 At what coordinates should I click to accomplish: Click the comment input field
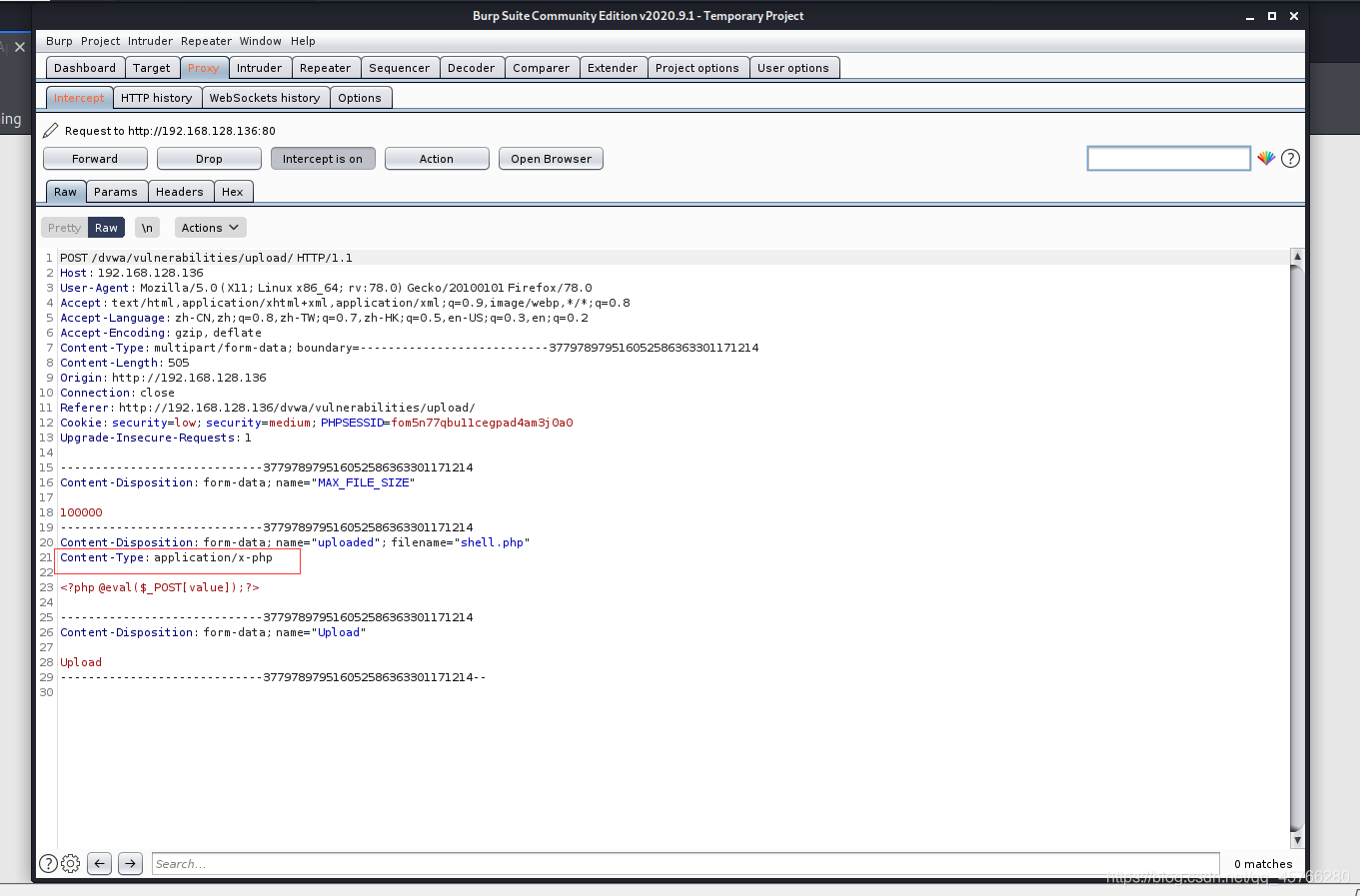(x=1169, y=159)
